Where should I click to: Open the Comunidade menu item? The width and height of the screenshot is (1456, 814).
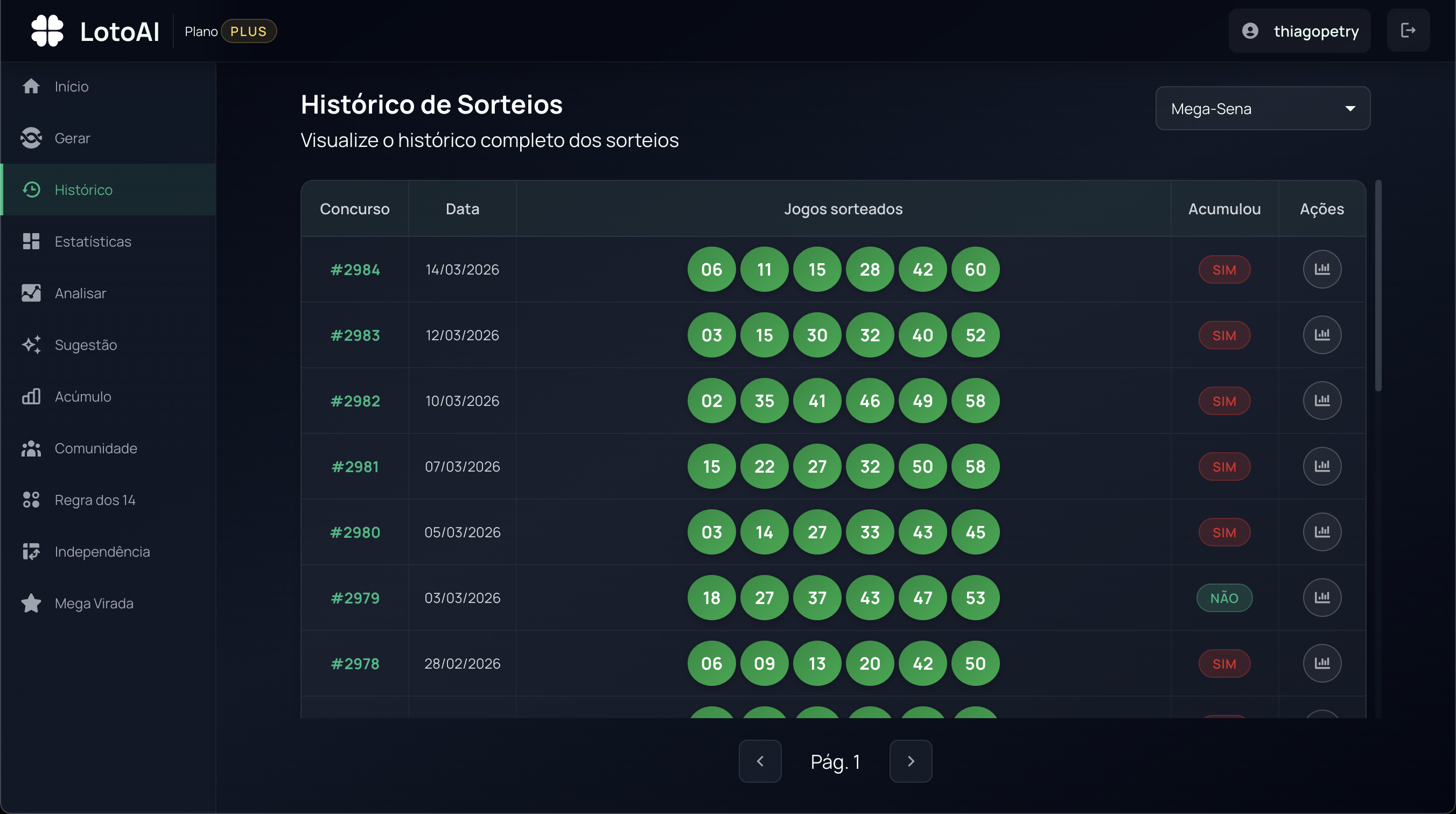pyautogui.click(x=109, y=448)
